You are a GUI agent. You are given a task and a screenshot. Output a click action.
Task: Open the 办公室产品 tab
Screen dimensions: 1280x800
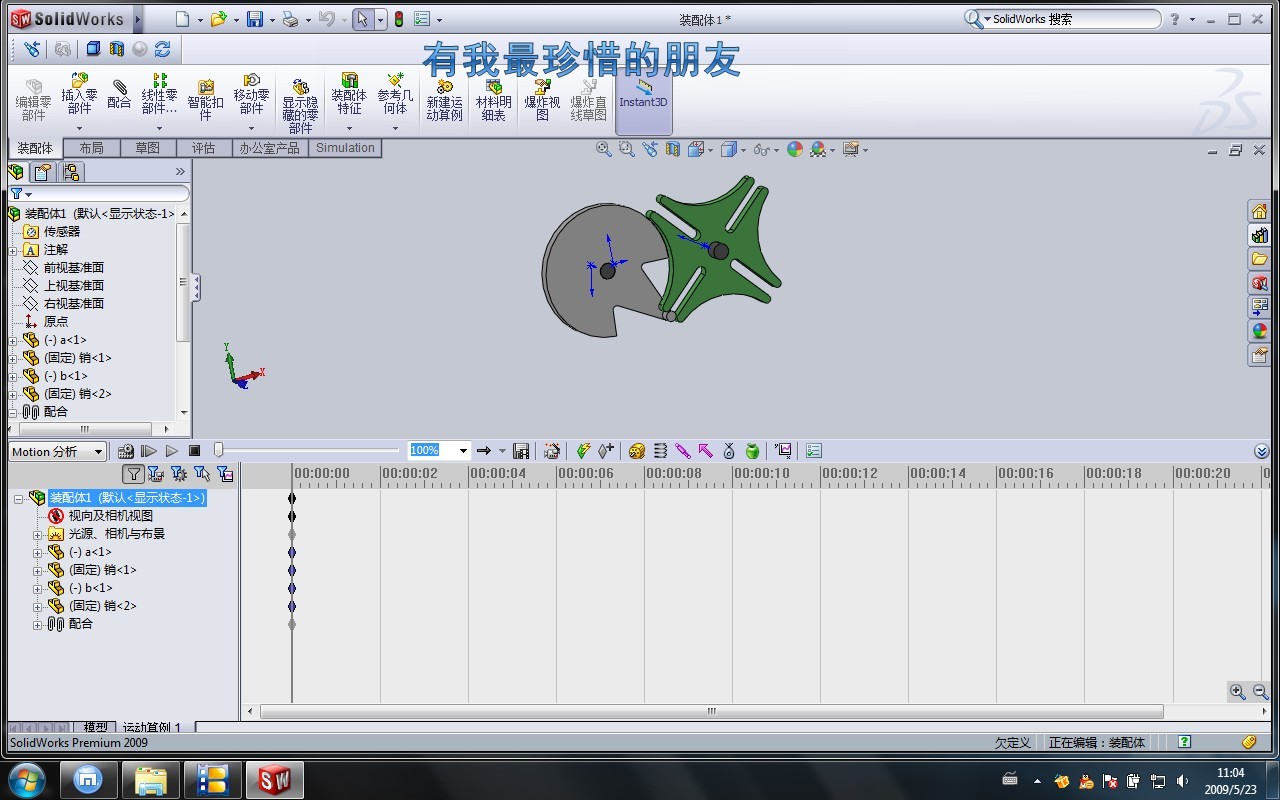coord(269,148)
